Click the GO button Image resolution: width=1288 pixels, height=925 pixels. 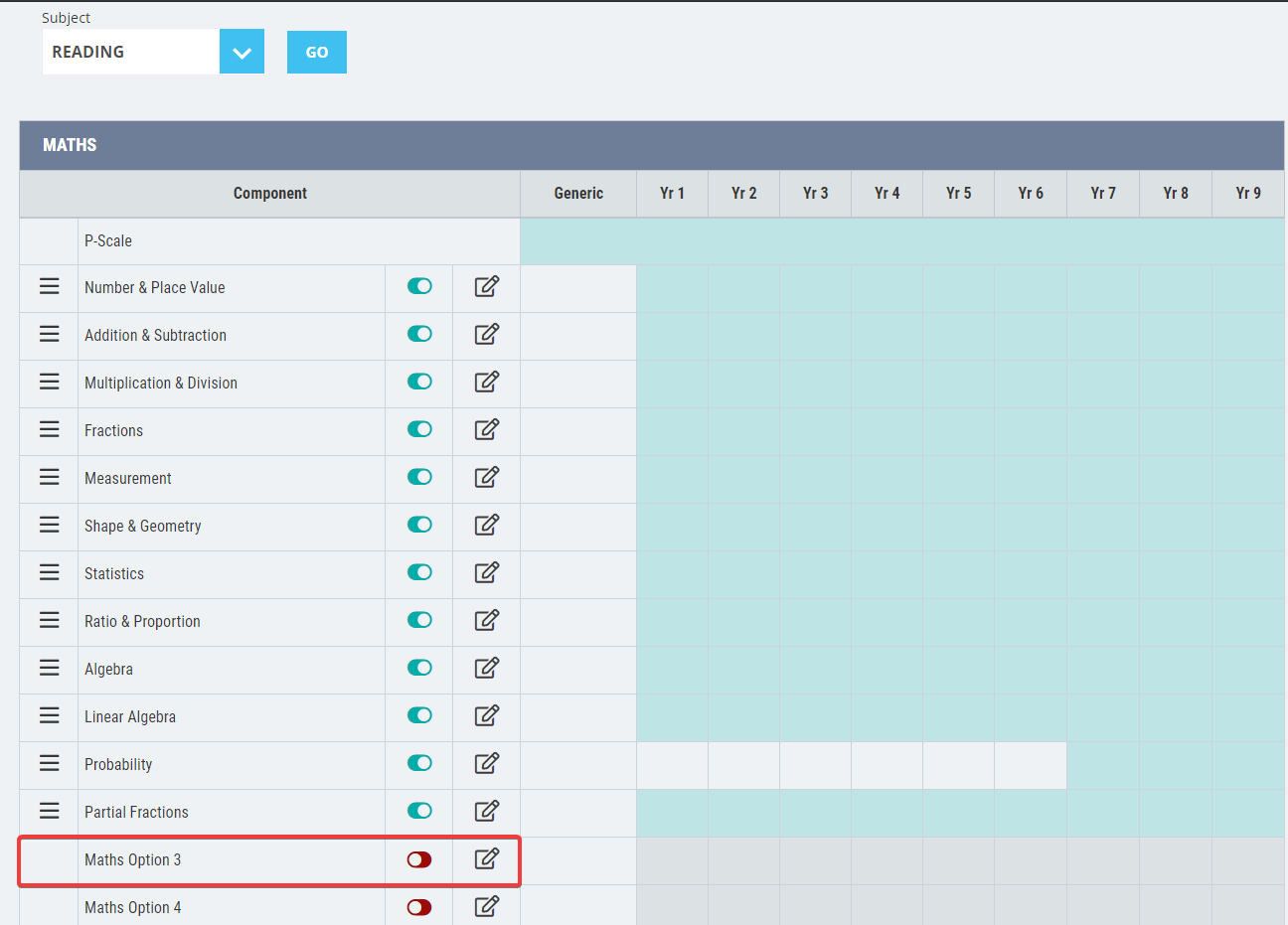tap(317, 53)
